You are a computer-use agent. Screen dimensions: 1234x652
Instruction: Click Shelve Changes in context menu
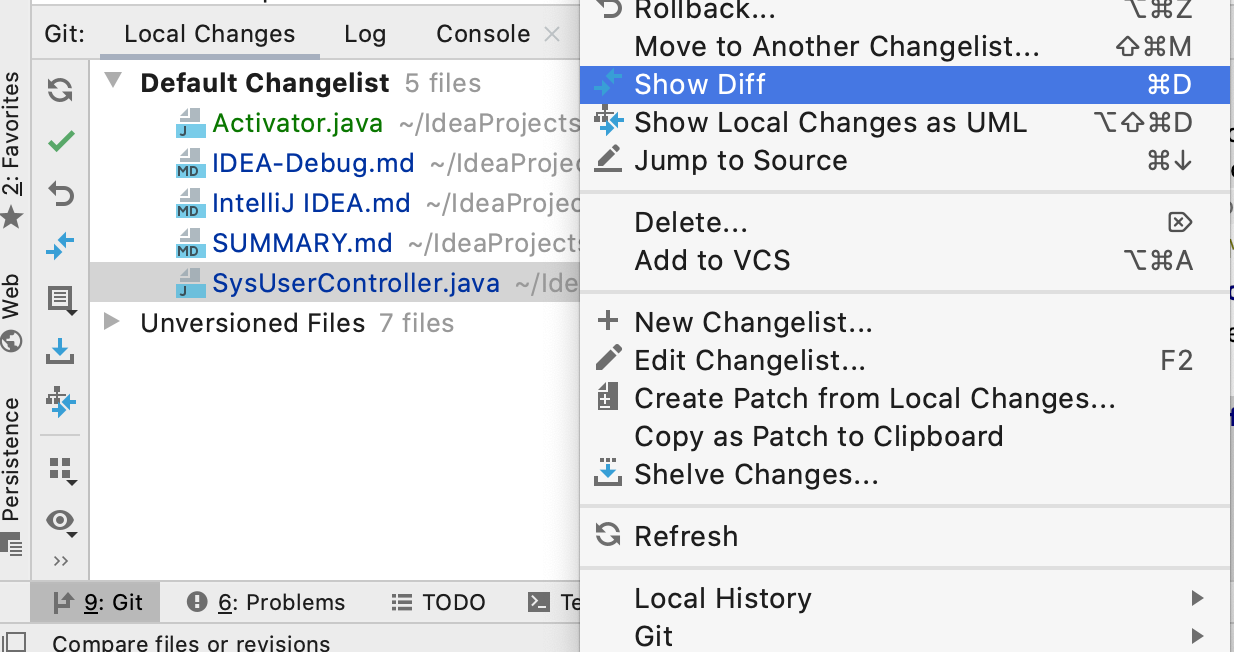(x=756, y=475)
